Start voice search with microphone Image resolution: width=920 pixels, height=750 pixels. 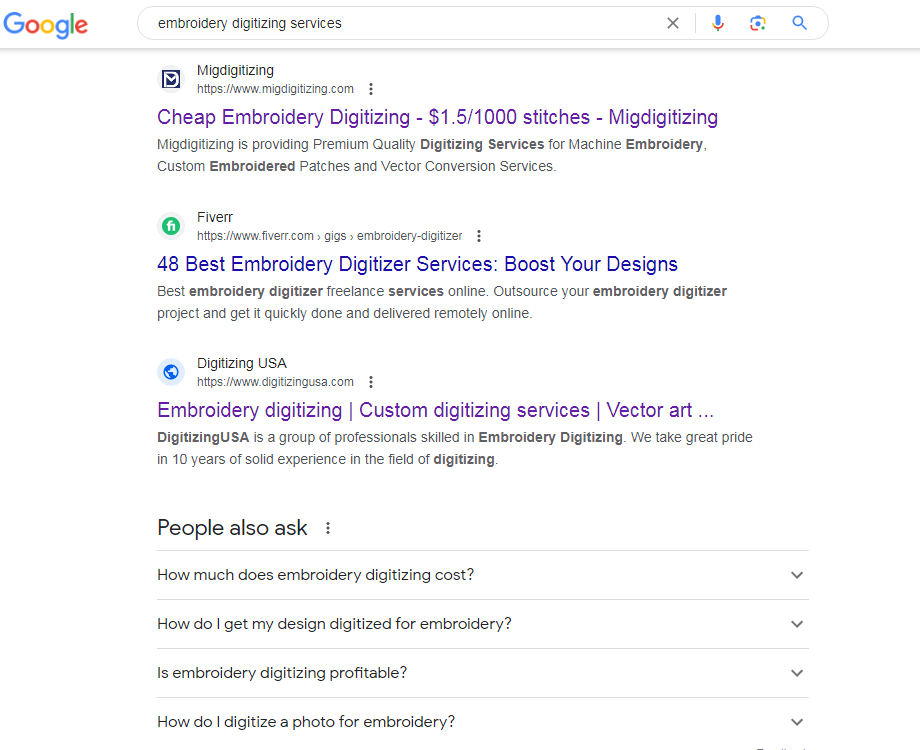click(718, 23)
